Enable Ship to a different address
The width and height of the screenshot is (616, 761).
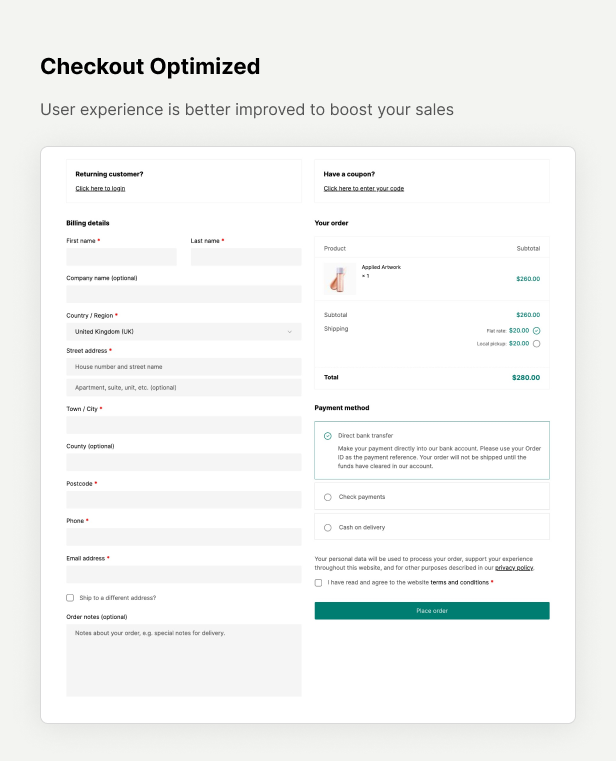[x=70, y=598]
